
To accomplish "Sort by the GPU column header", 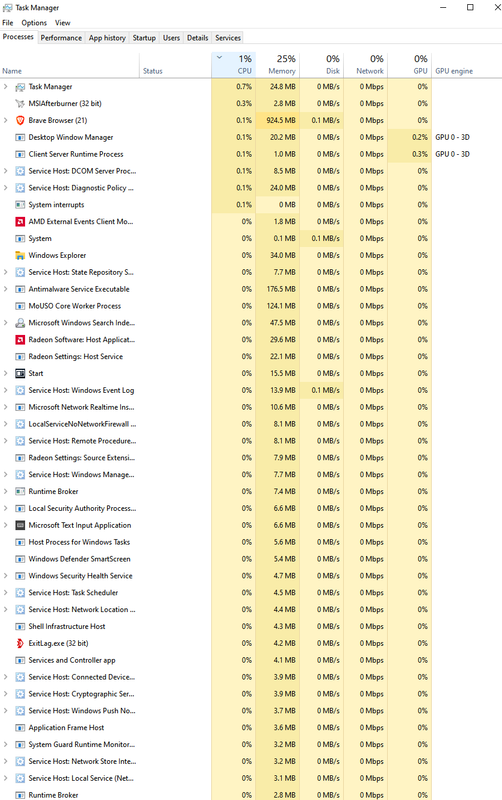I will coord(410,65).
